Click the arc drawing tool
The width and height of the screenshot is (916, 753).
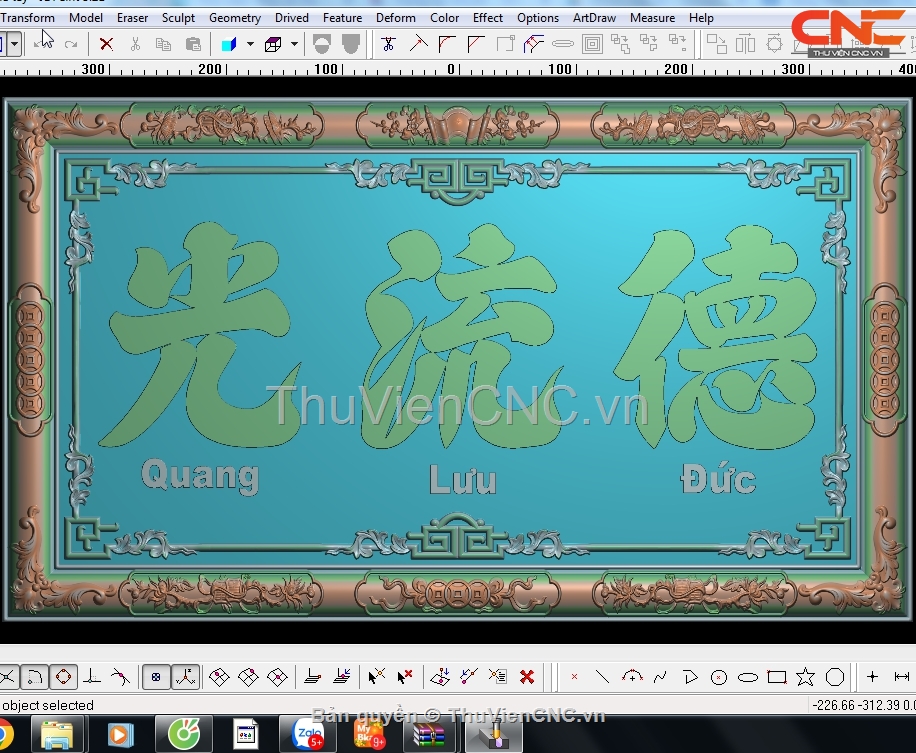coord(631,677)
